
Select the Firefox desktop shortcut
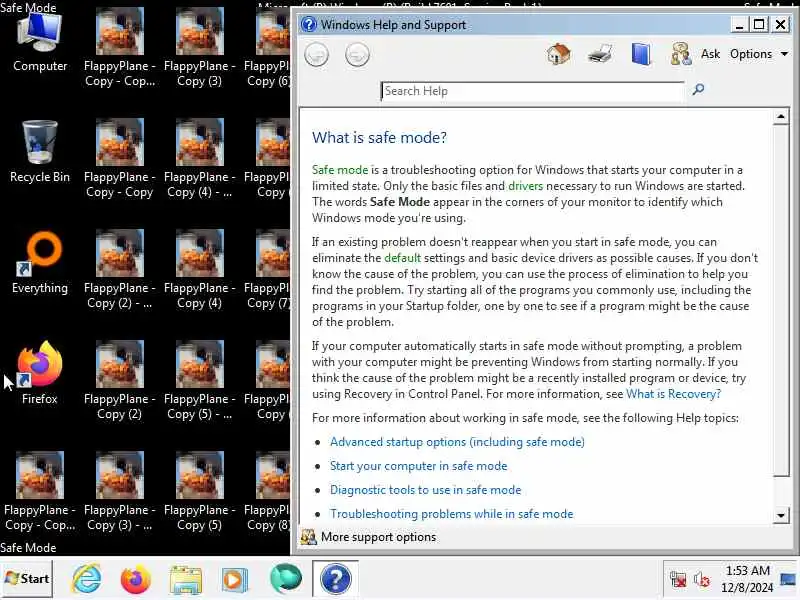(x=40, y=372)
